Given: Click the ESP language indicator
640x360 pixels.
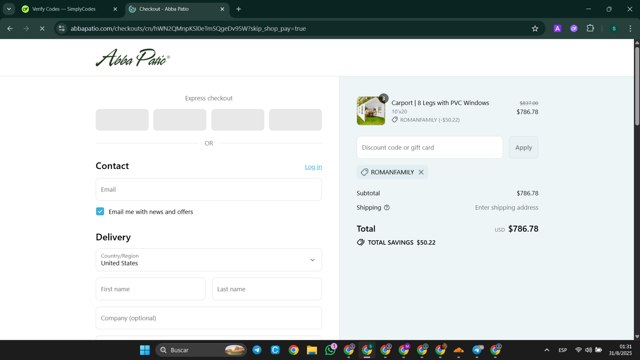Looking at the screenshot, I should point(562,350).
